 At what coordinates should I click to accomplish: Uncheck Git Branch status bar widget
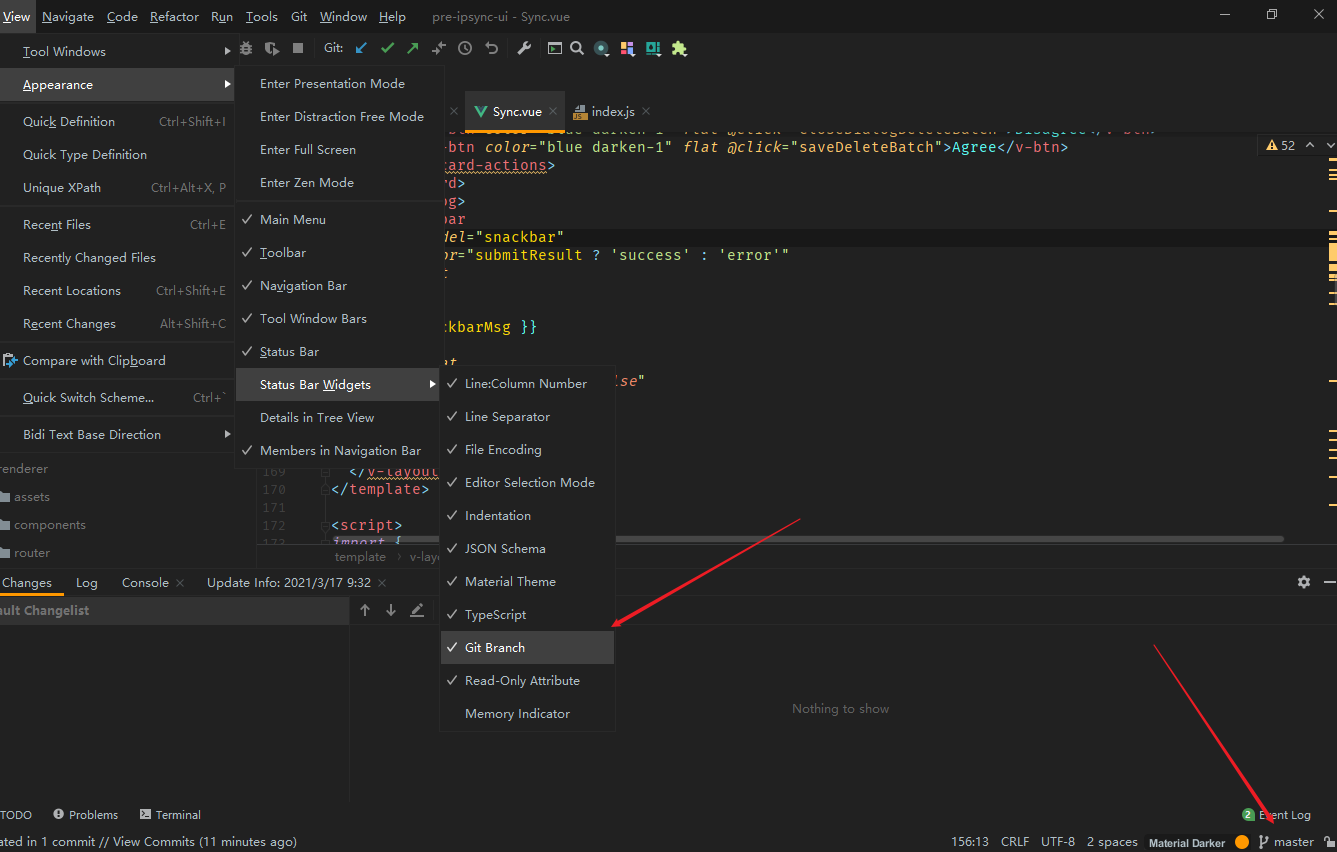[x=527, y=647]
